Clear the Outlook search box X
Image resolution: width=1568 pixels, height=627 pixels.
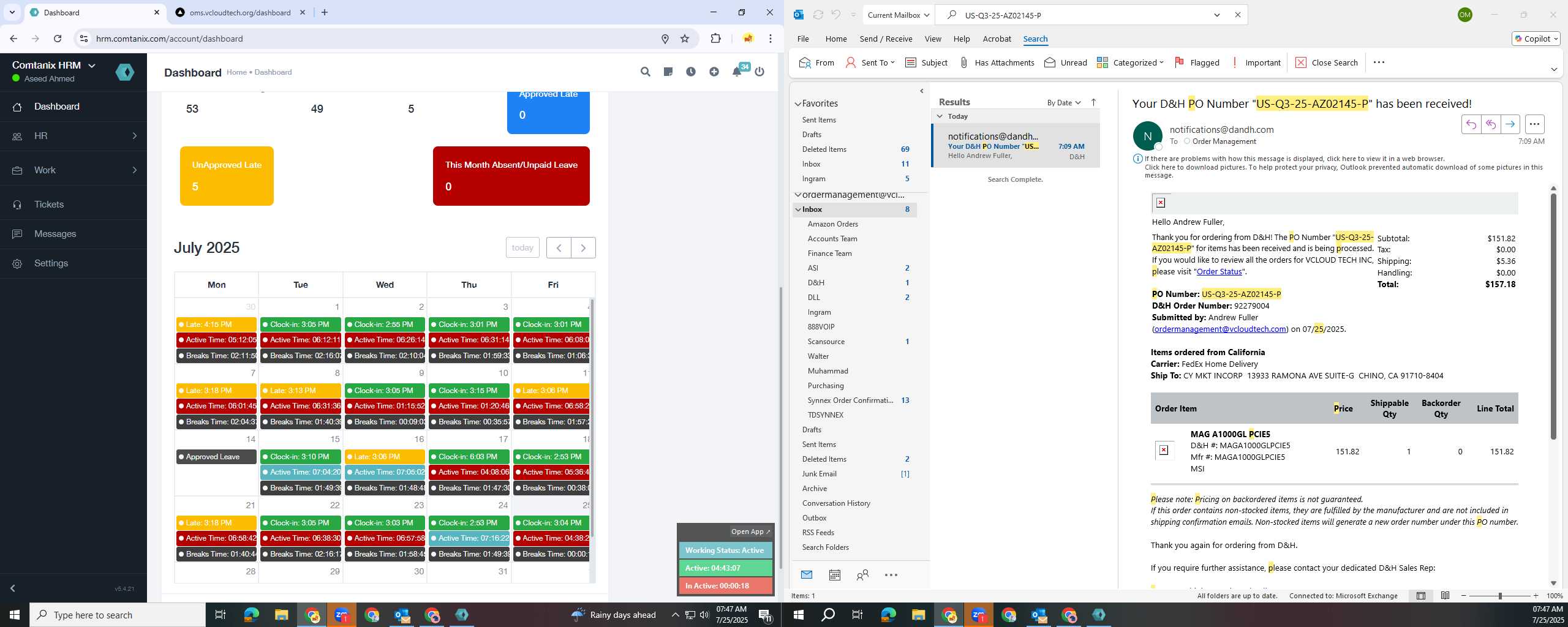pos(1238,15)
